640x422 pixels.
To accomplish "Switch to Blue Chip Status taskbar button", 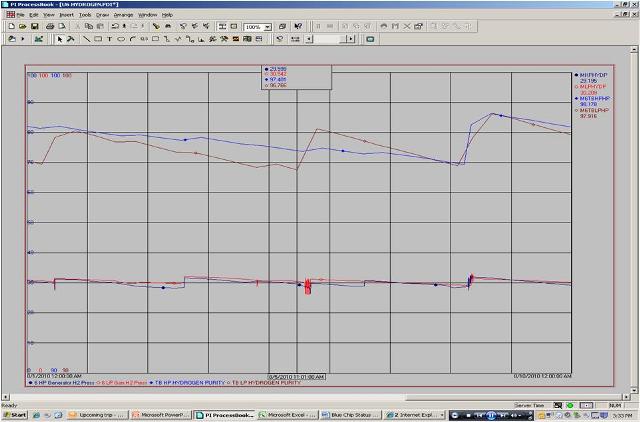I will (351, 415).
